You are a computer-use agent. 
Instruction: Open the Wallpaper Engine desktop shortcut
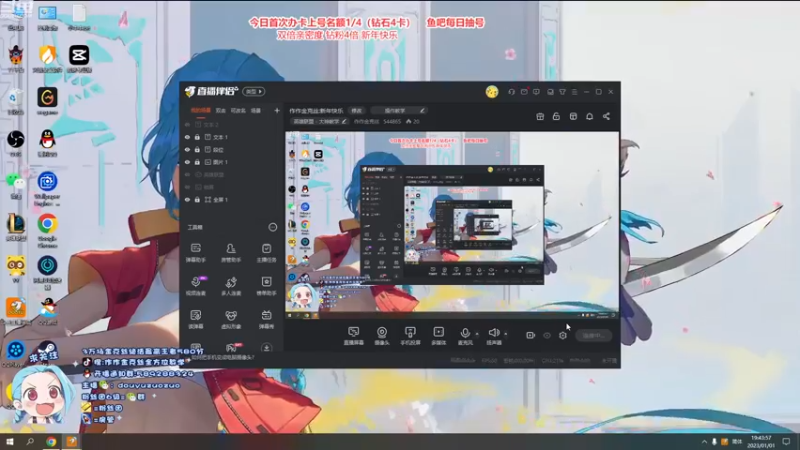47,188
